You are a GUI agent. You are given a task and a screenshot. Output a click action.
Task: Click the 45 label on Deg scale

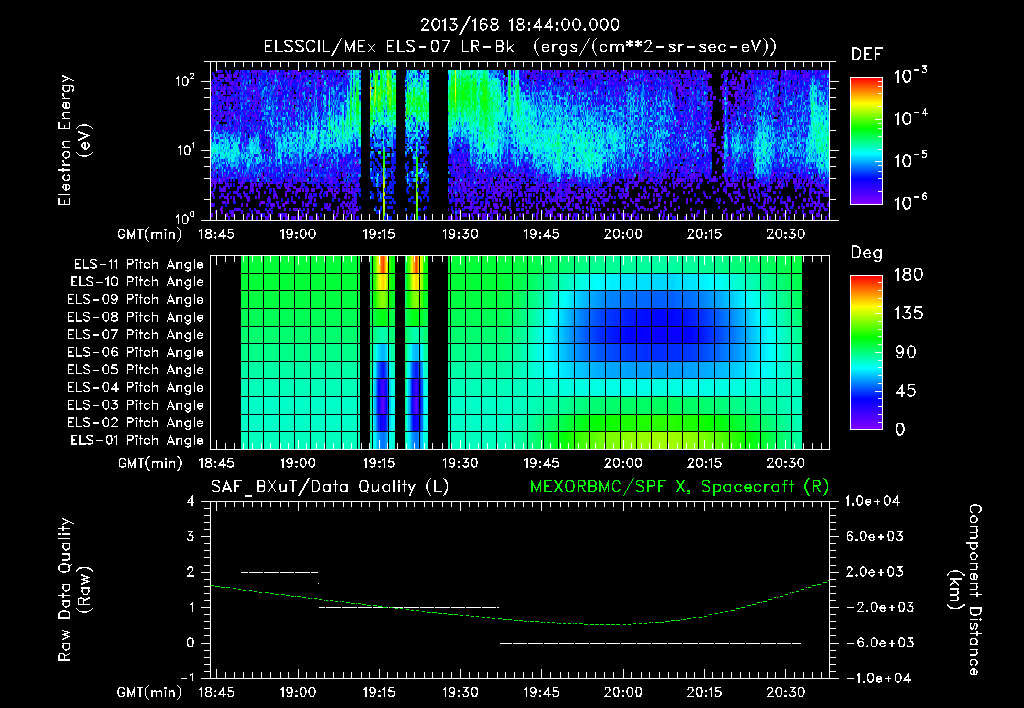click(x=904, y=391)
